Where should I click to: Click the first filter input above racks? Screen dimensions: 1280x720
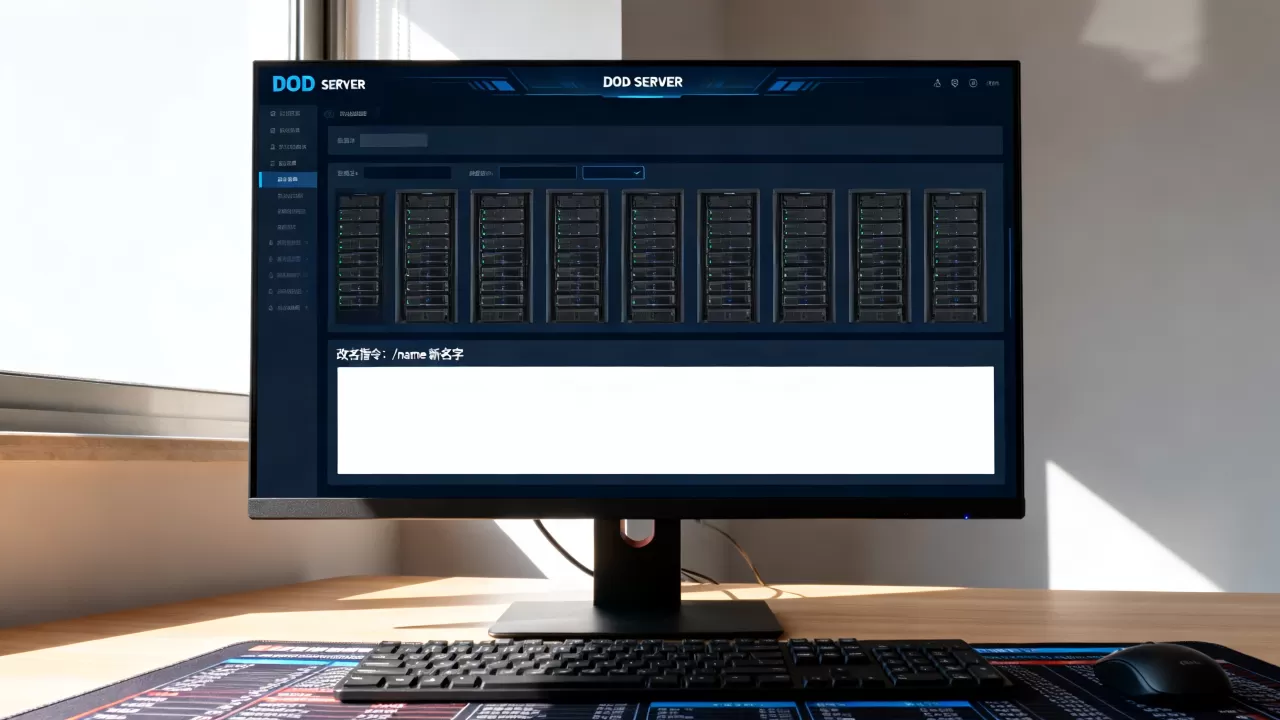tap(408, 173)
